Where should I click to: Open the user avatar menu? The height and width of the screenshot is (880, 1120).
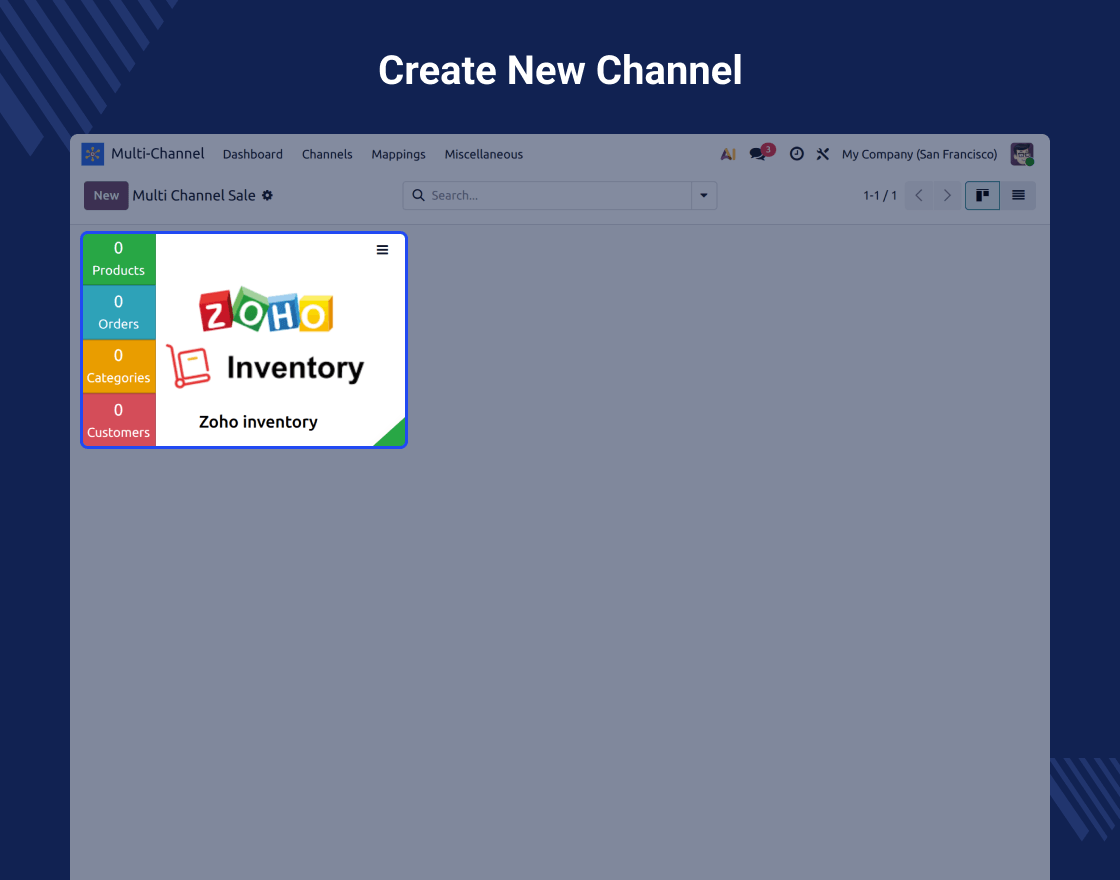point(1022,154)
